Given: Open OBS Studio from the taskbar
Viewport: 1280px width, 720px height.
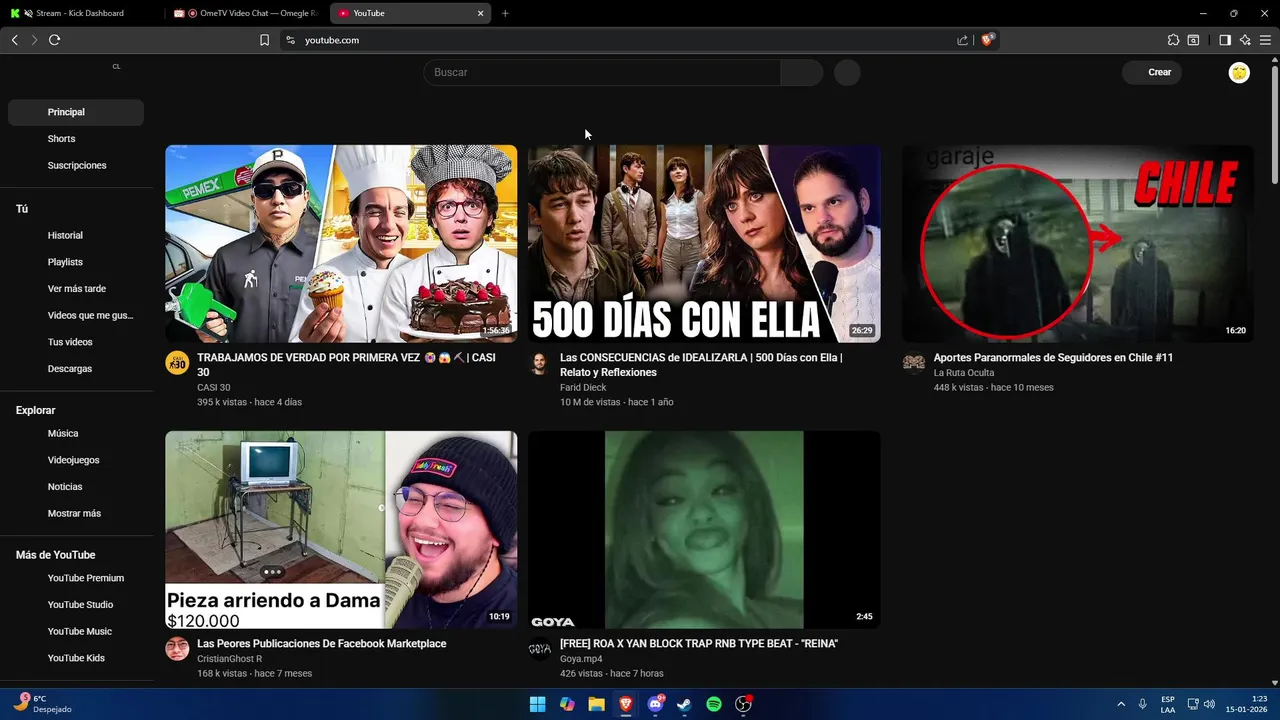Looking at the screenshot, I should (743, 704).
